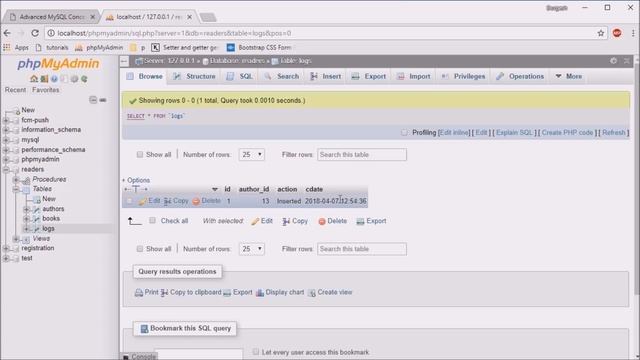
Task: Open the Favorites tab in navigation
Action: [x=46, y=90]
